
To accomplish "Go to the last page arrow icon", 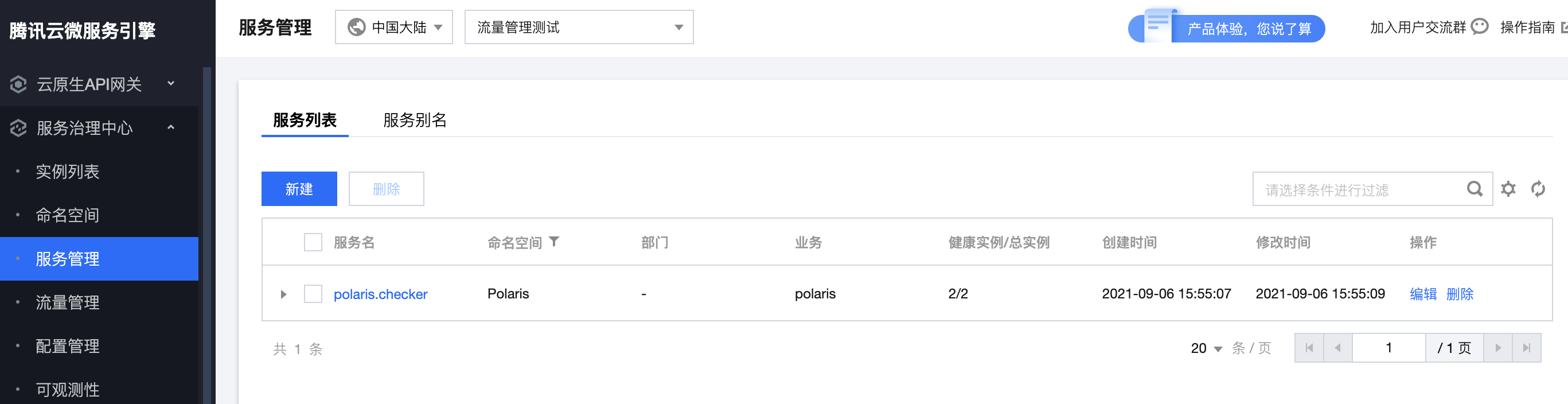I will pyautogui.click(x=1526, y=348).
